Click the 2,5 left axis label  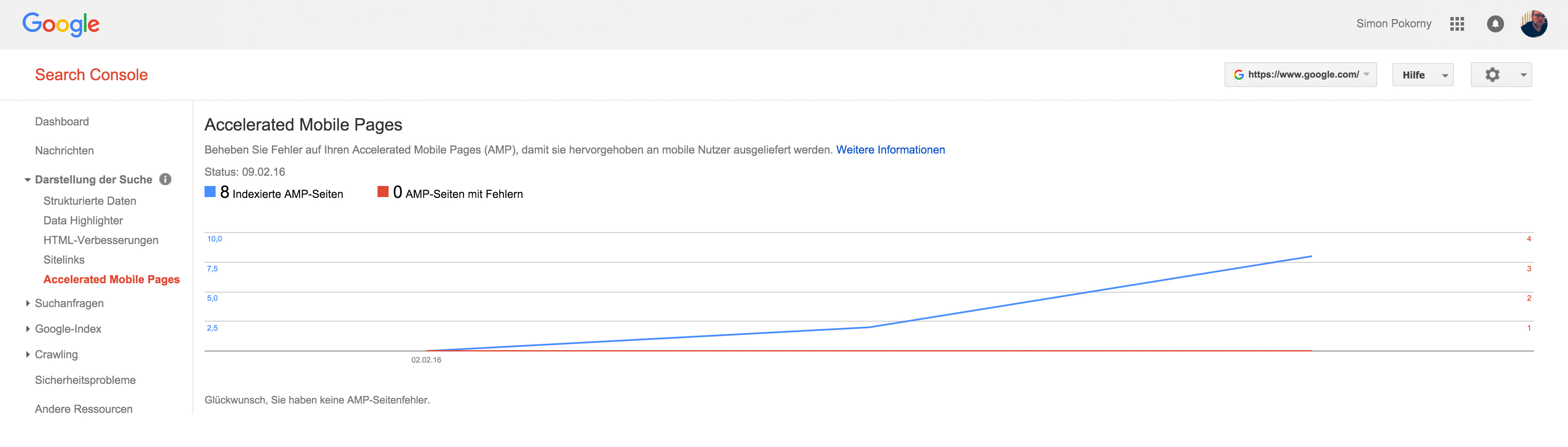coord(212,328)
